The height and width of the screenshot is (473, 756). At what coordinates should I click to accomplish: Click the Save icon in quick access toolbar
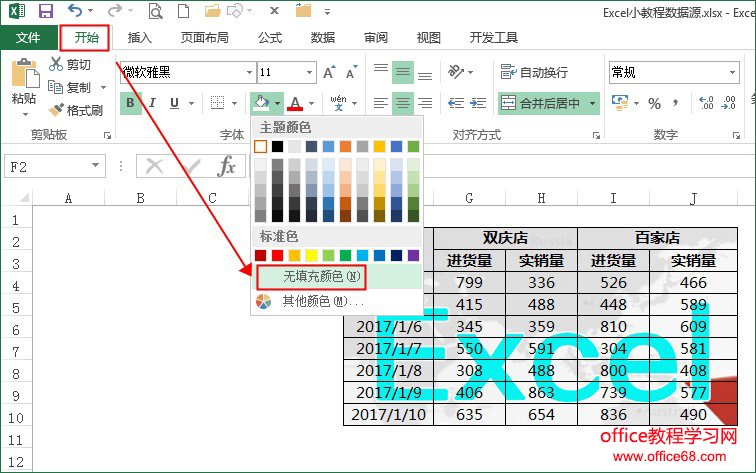click(45, 11)
